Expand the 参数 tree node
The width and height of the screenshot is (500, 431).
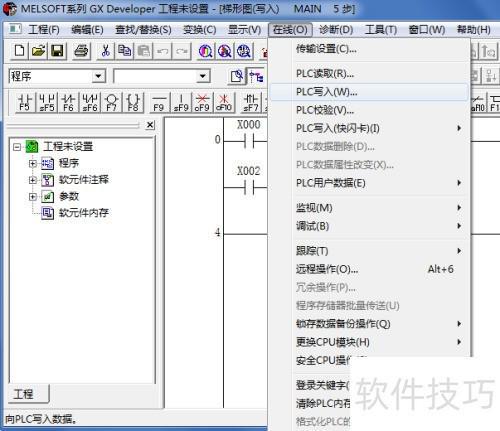(x=32, y=197)
